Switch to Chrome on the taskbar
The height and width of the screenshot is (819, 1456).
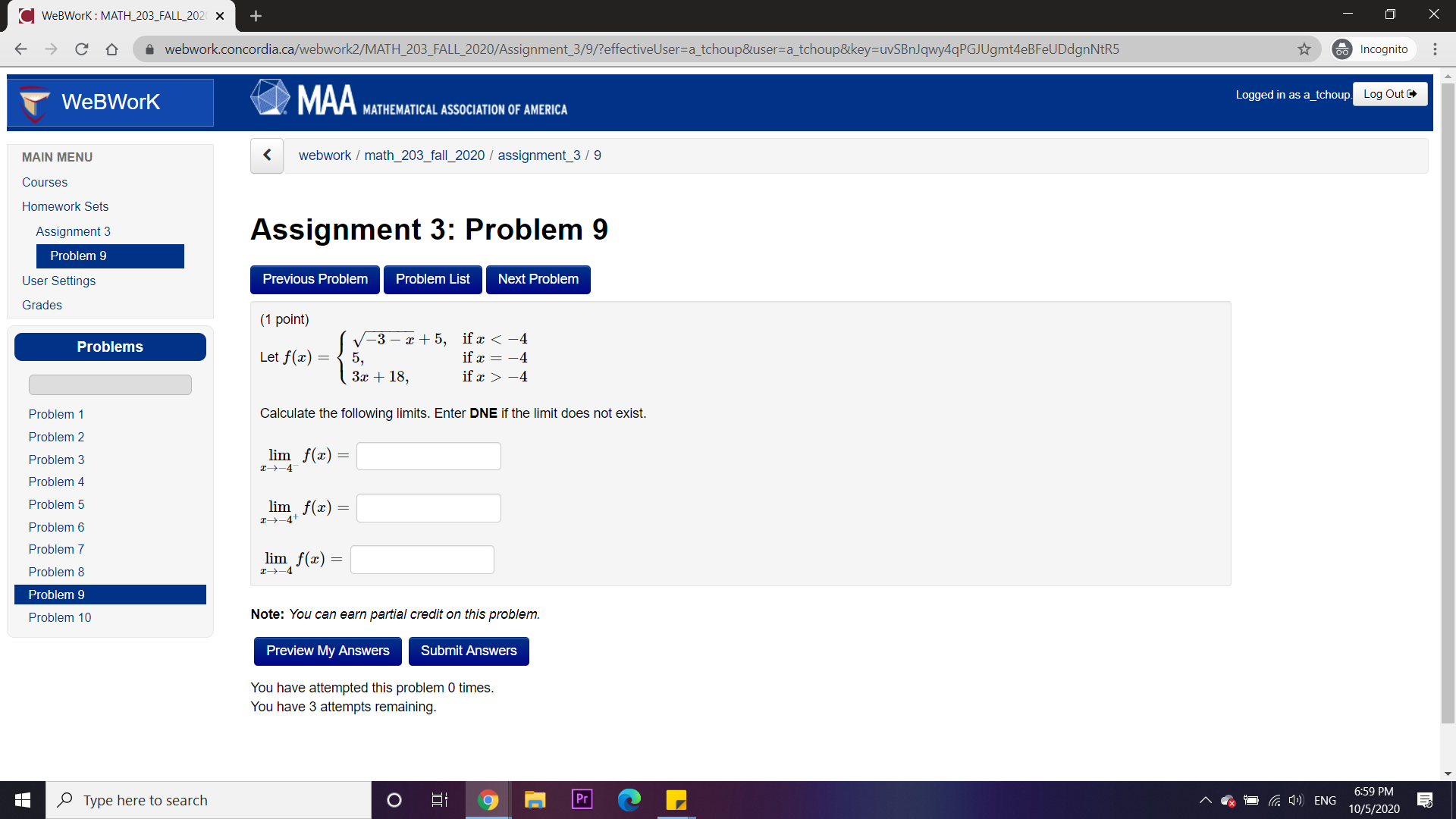coord(488,800)
